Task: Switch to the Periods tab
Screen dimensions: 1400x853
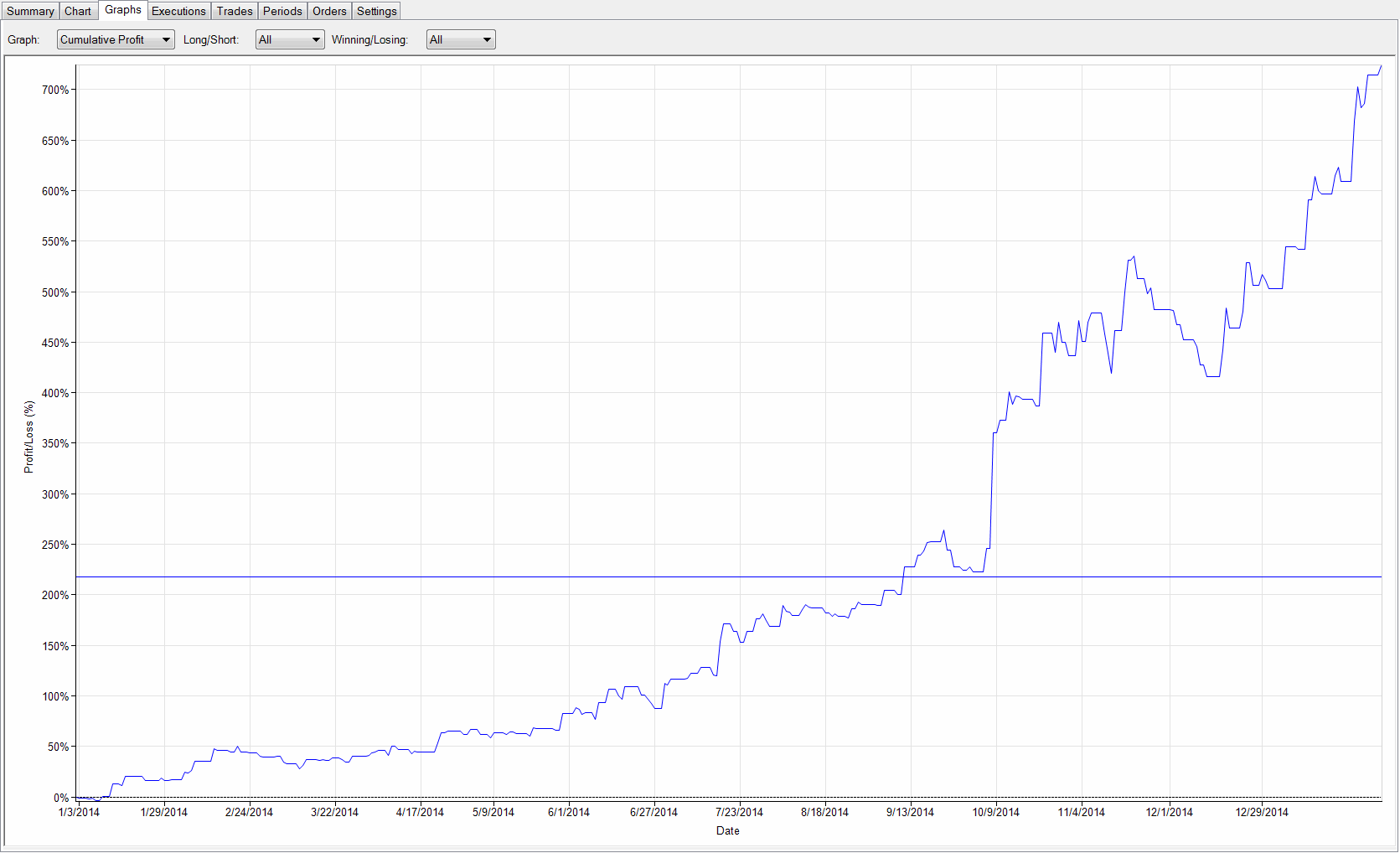Action: 282,11
